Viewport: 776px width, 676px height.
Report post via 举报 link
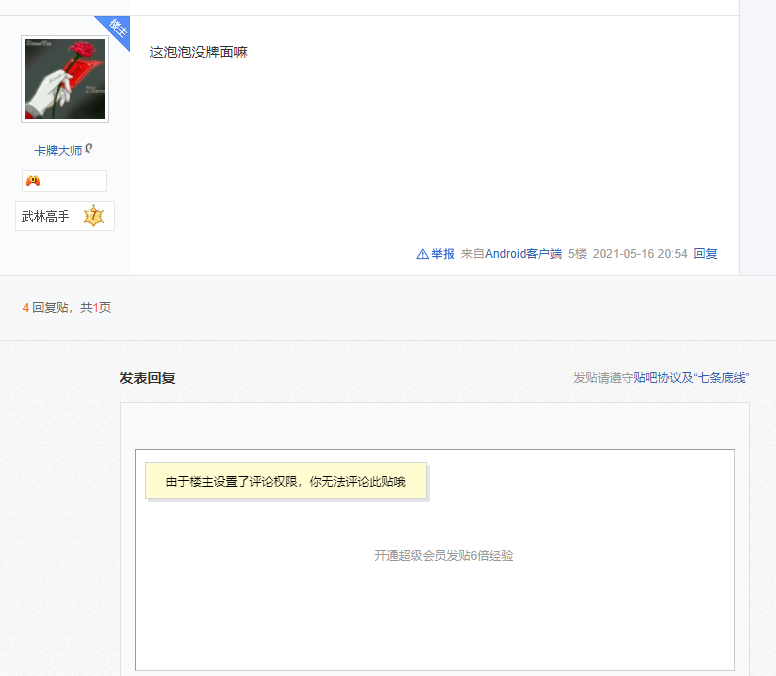coord(442,254)
